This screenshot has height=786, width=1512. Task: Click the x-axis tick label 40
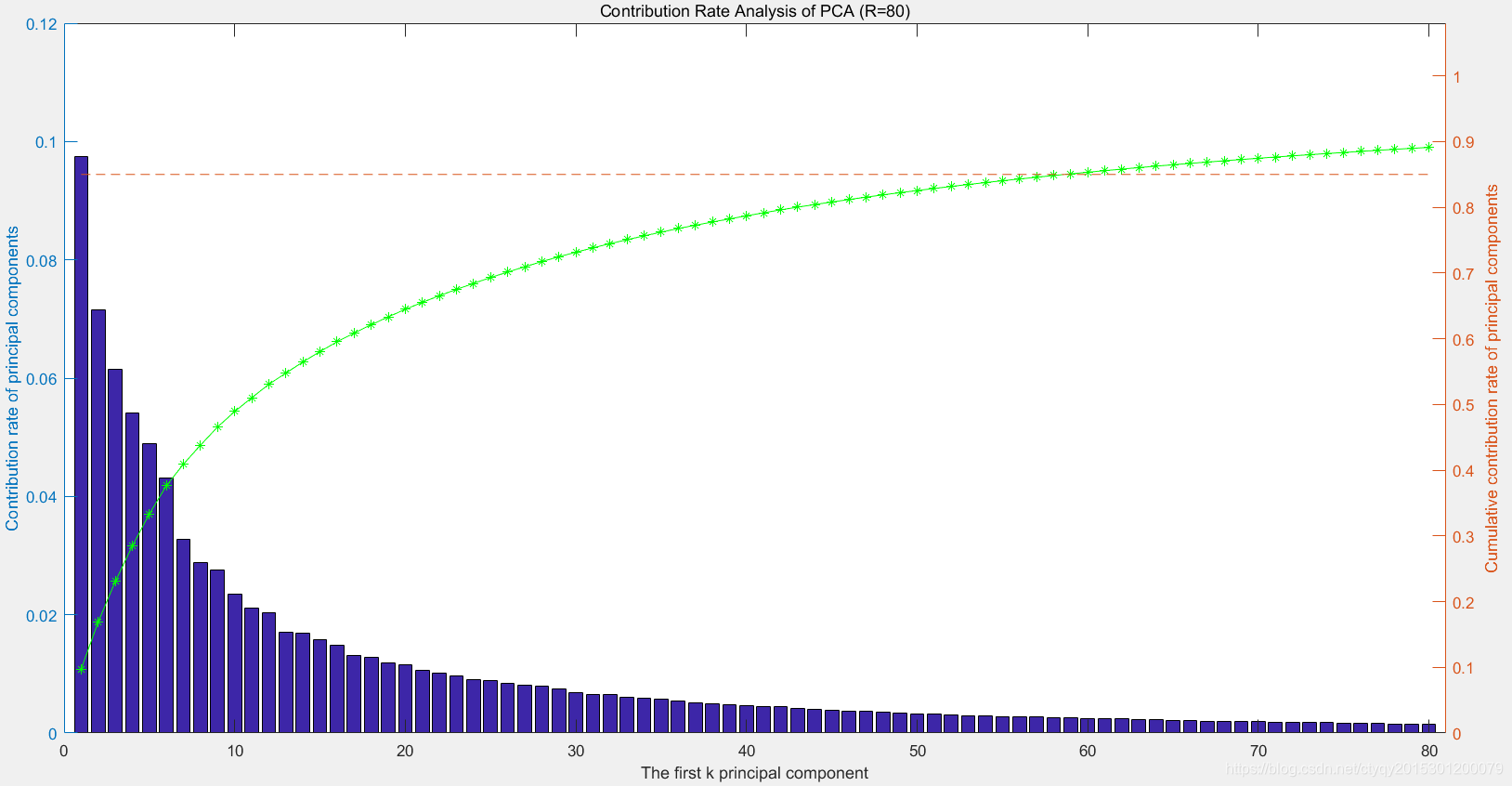[x=747, y=751]
